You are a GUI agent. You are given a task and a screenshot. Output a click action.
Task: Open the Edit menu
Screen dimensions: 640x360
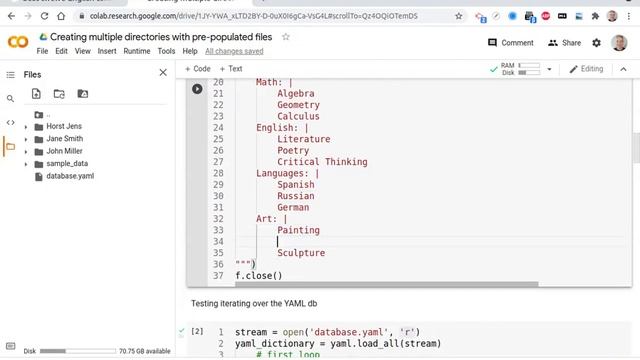pyautogui.click(x=61, y=51)
